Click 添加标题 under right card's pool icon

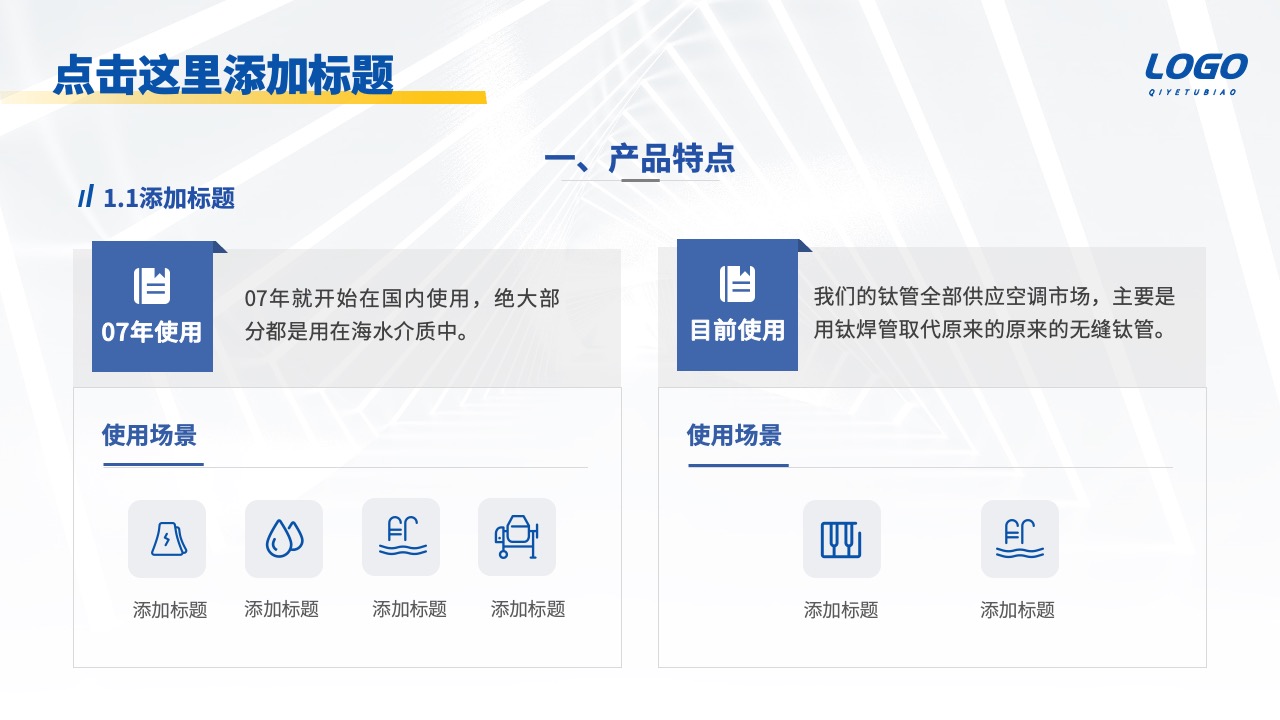click(x=1017, y=610)
